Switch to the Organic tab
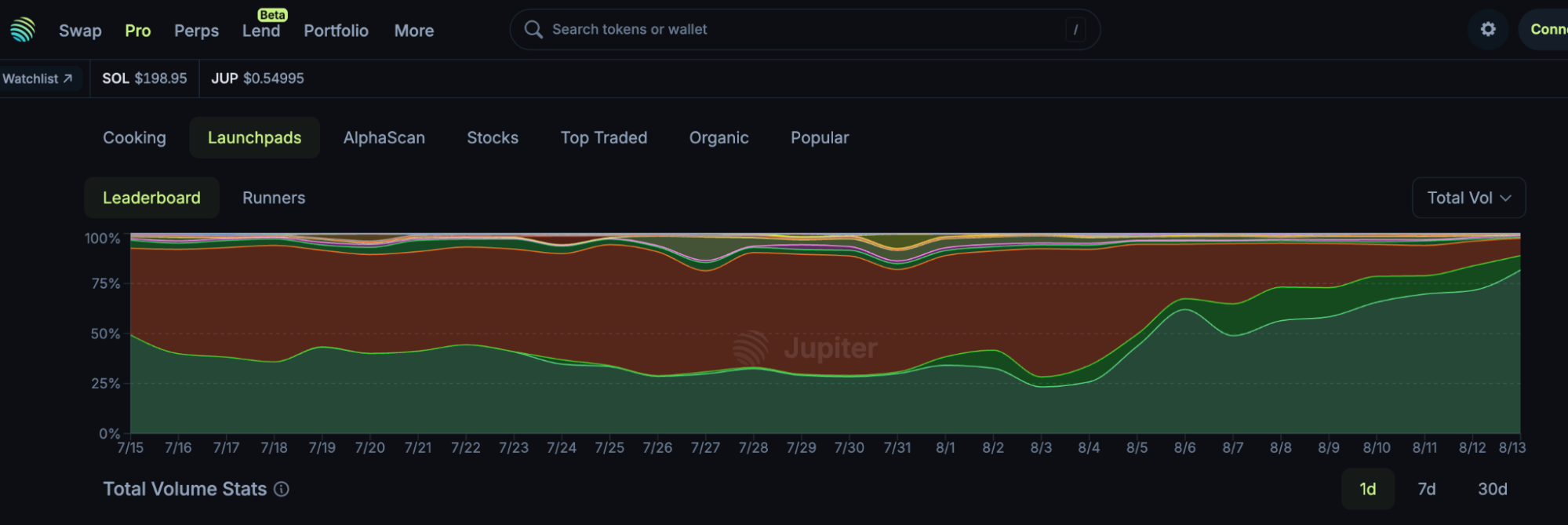Viewport: 1568px width, 525px height. click(719, 137)
